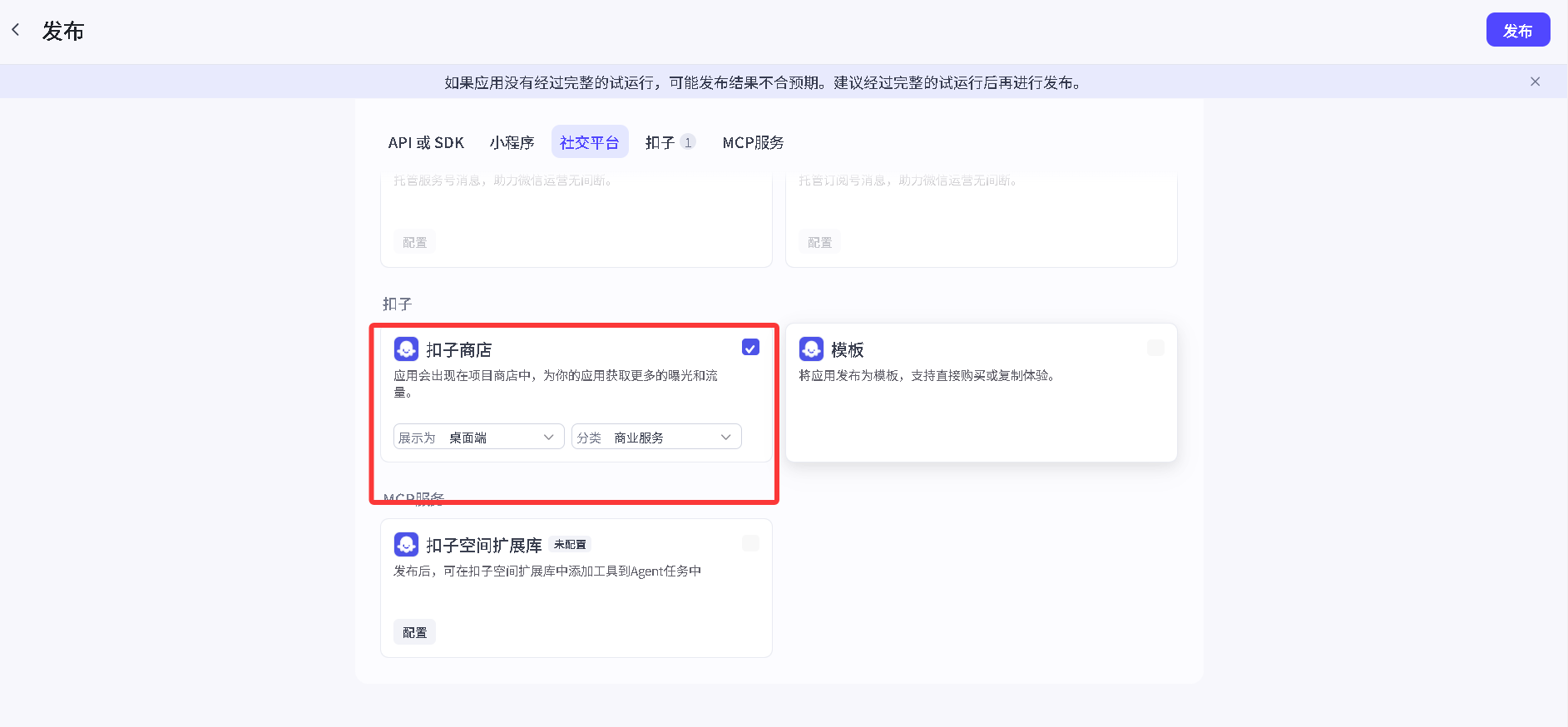Click the 扣子空间扩展库 logo icon
Viewport: 1568px width, 727px height.
[x=406, y=544]
